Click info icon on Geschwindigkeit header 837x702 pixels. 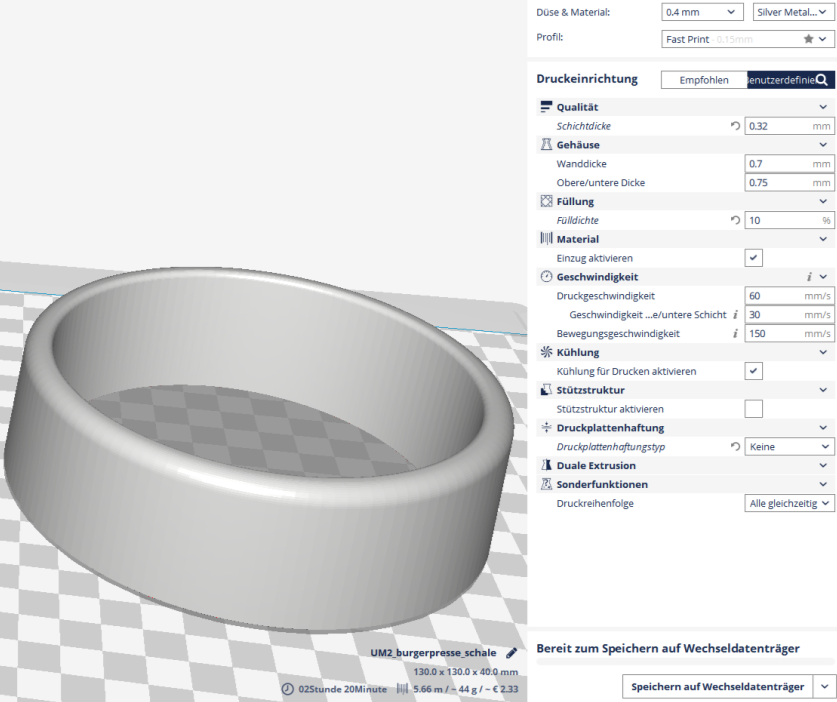tap(809, 277)
